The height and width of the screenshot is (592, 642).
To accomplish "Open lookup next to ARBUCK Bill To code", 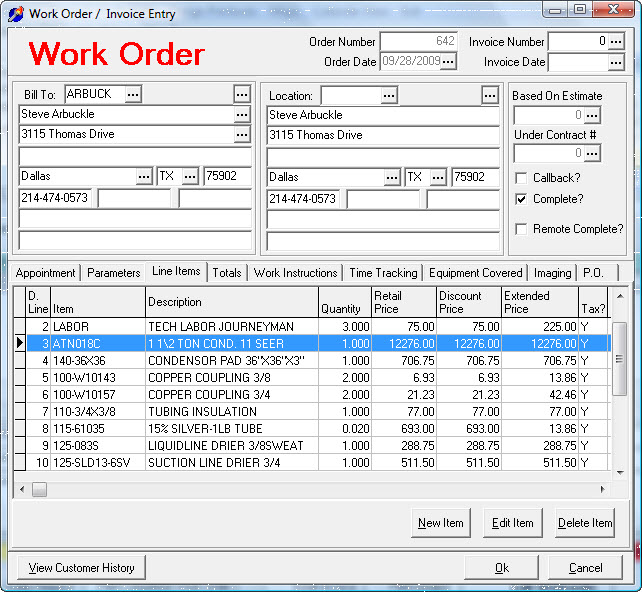I will click(x=133, y=94).
